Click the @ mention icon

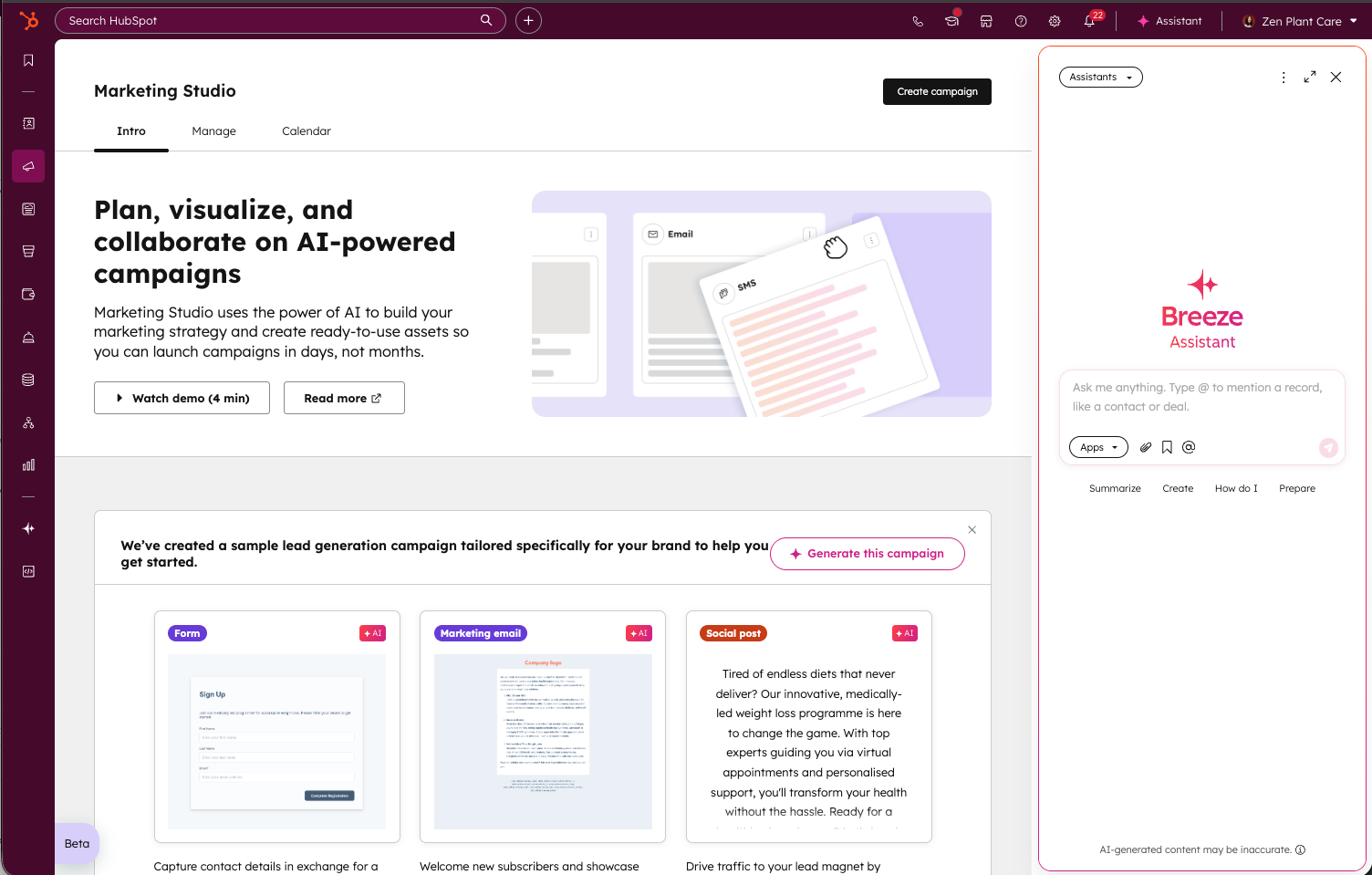pyautogui.click(x=1189, y=447)
